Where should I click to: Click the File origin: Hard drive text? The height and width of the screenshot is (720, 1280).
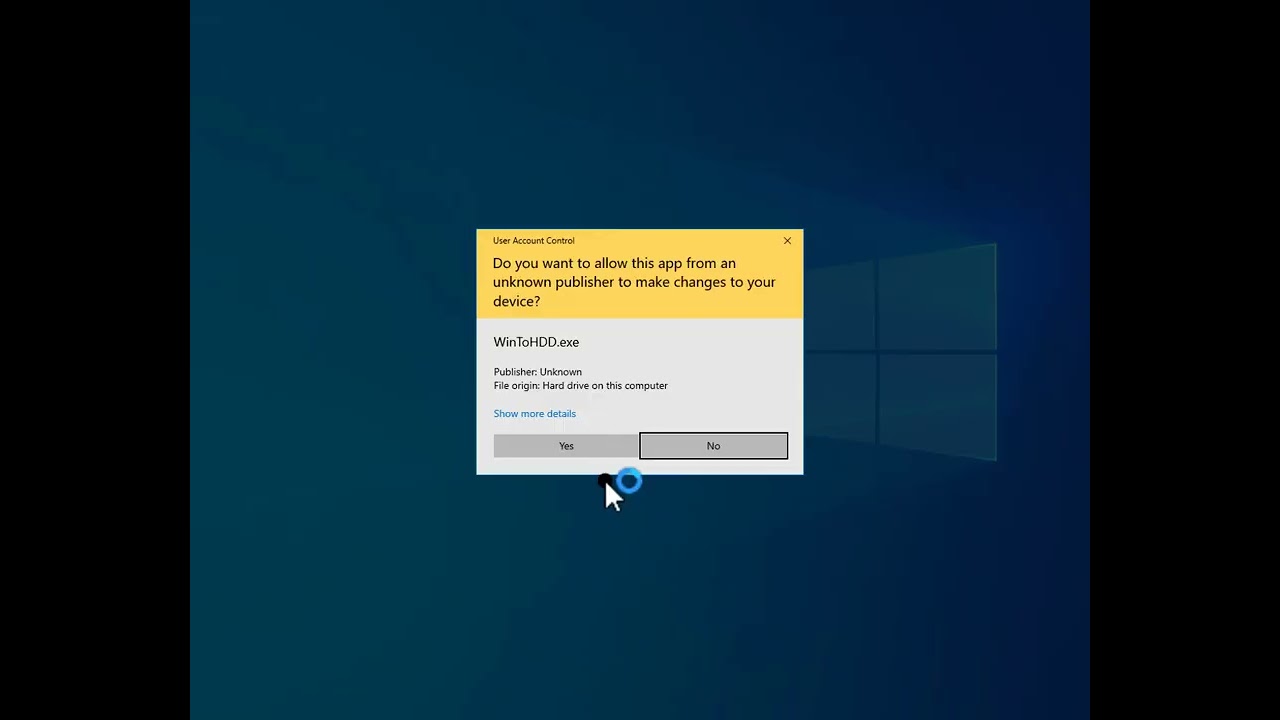point(580,386)
